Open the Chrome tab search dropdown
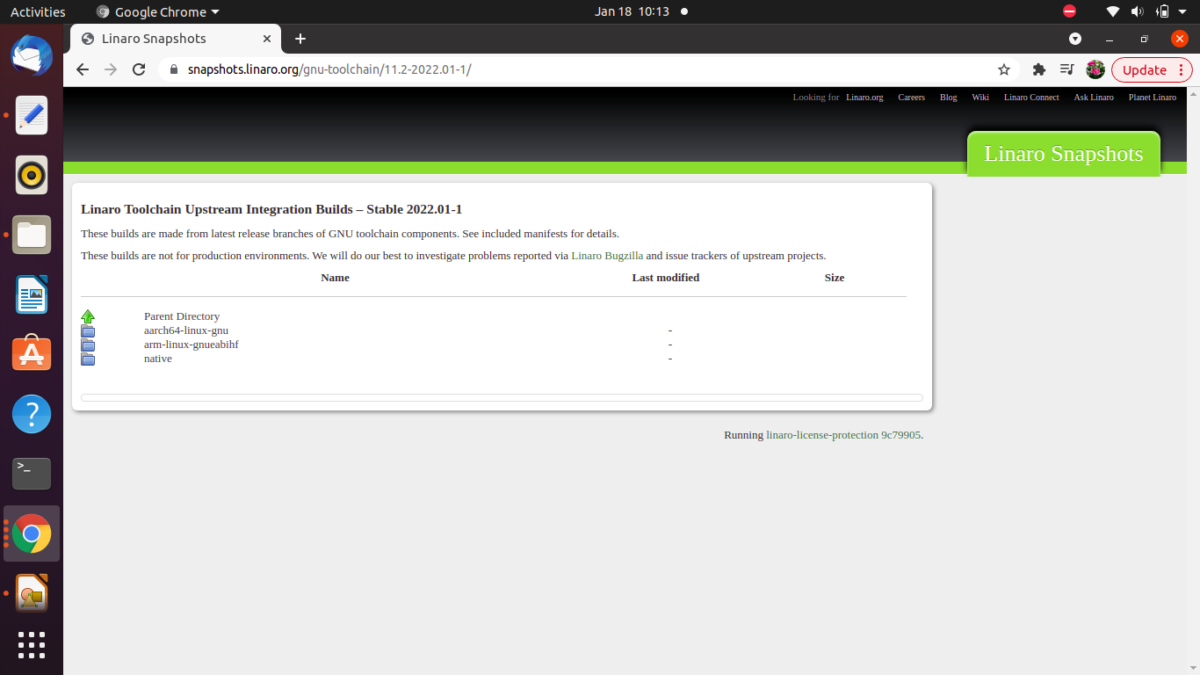Screen dimensions: 1200x675 tap(1075, 39)
